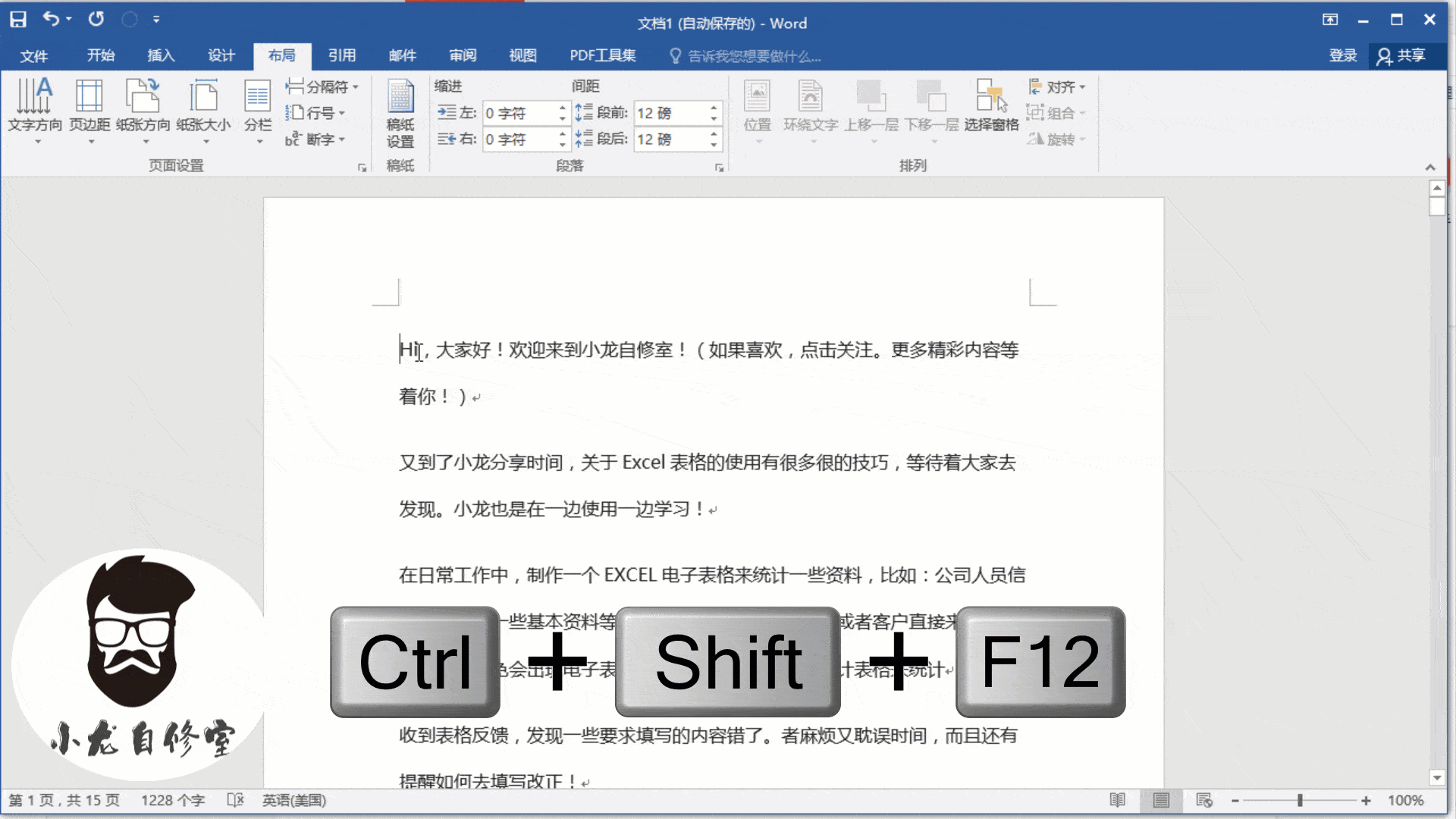This screenshot has width=1456, height=819.
Task: Open the 段落 paragraph dialog launcher
Action: pos(720,168)
